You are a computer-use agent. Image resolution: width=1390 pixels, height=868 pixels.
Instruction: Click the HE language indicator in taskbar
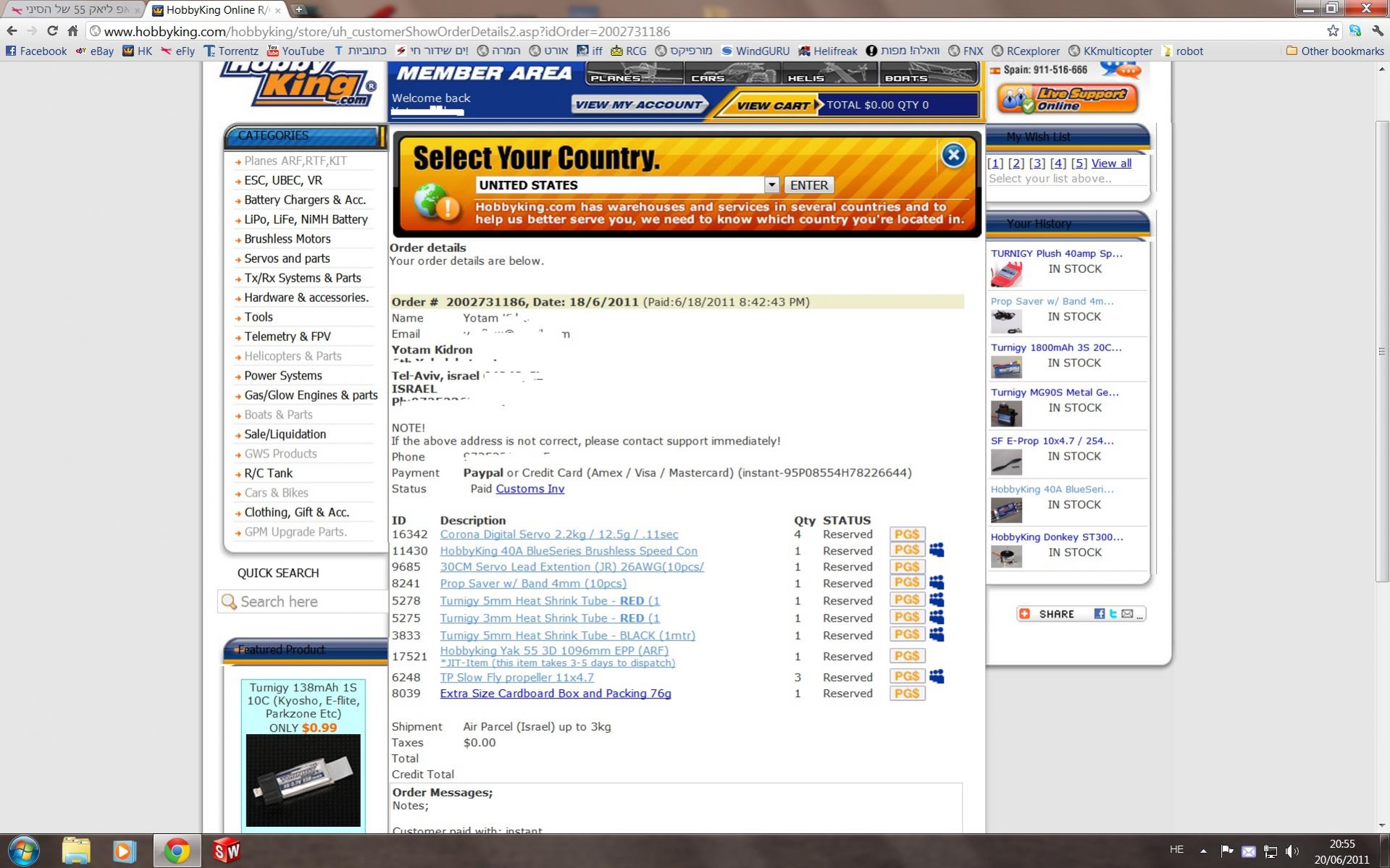point(1176,849)
